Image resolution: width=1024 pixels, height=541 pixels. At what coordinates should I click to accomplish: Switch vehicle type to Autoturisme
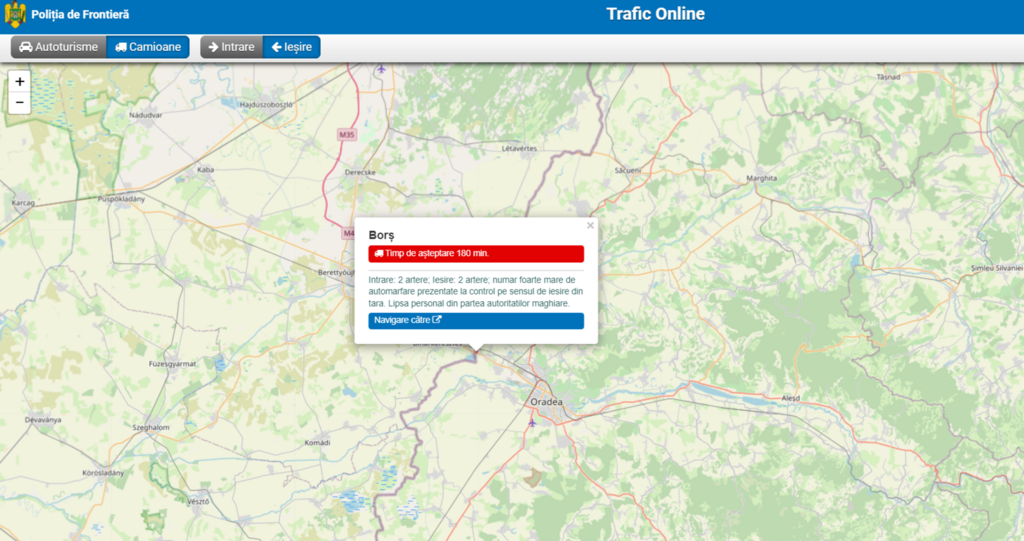pyautogui.click(x=59, y=47)
